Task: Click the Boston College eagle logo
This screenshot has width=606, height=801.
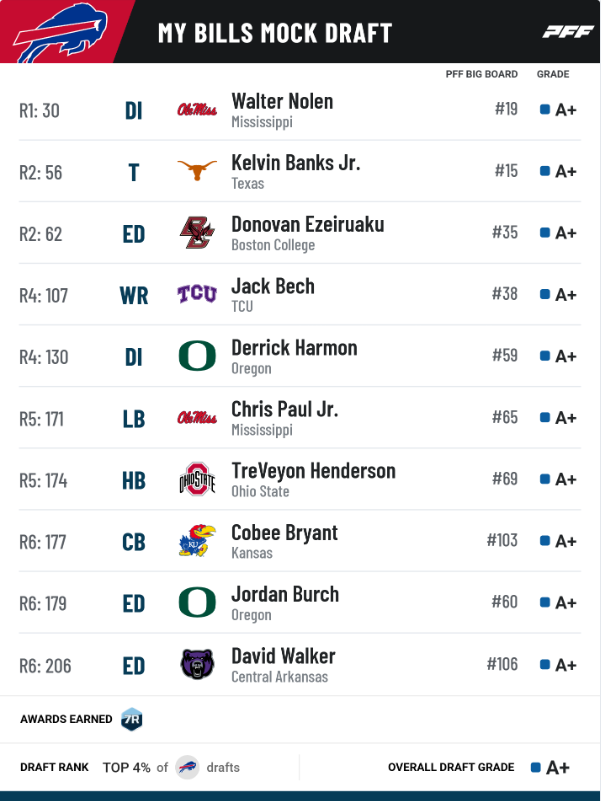Action: [x=197, y=232]
